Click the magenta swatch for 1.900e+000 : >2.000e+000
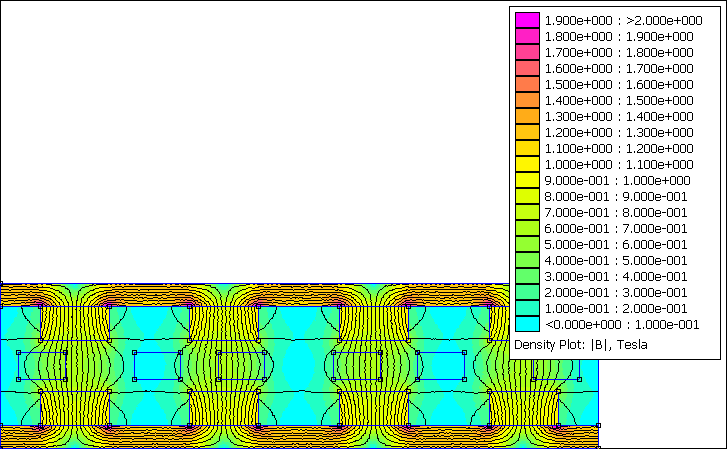727x449 pixels. pos(527,20)
